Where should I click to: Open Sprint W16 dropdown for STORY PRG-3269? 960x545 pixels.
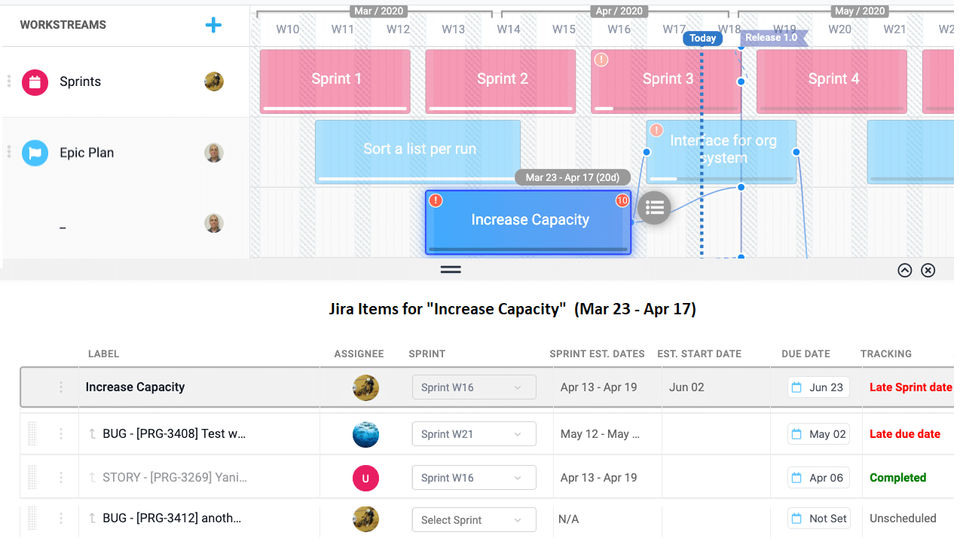(474, 478)
